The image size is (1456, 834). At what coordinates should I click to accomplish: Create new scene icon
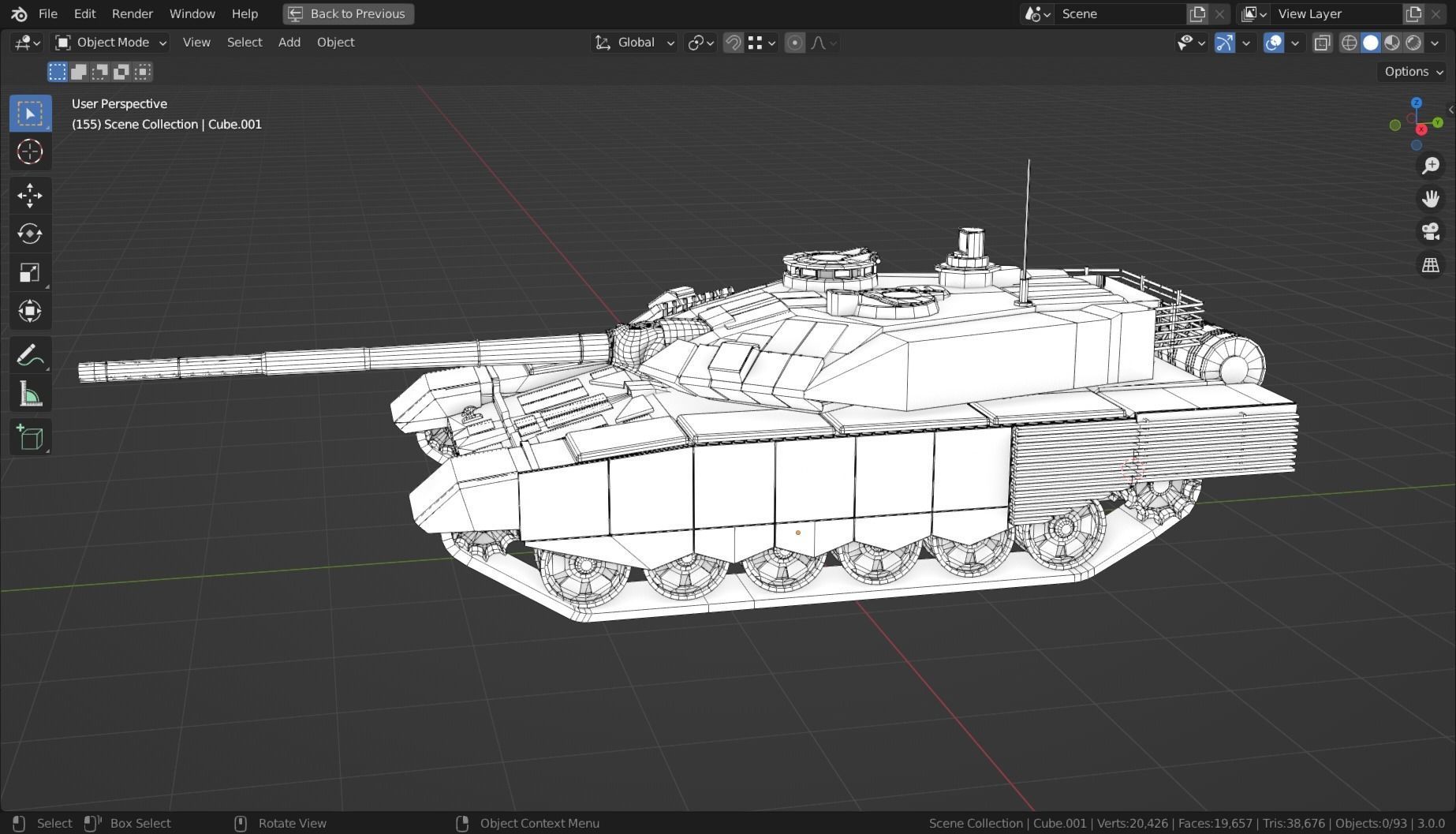click(x=1197, y=13)
